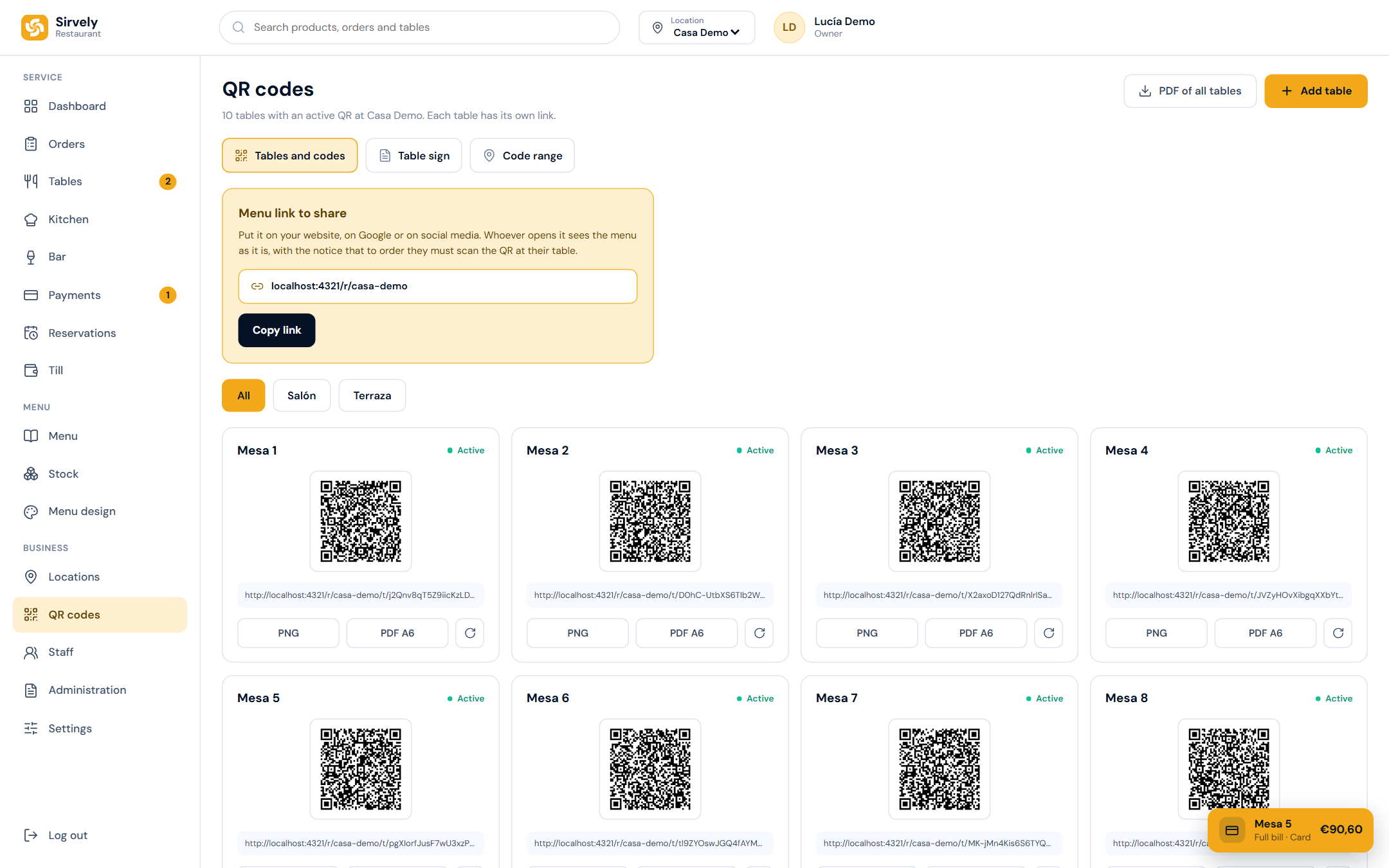
Task: Go to Orders in sidebar
Action: (100, 144)
